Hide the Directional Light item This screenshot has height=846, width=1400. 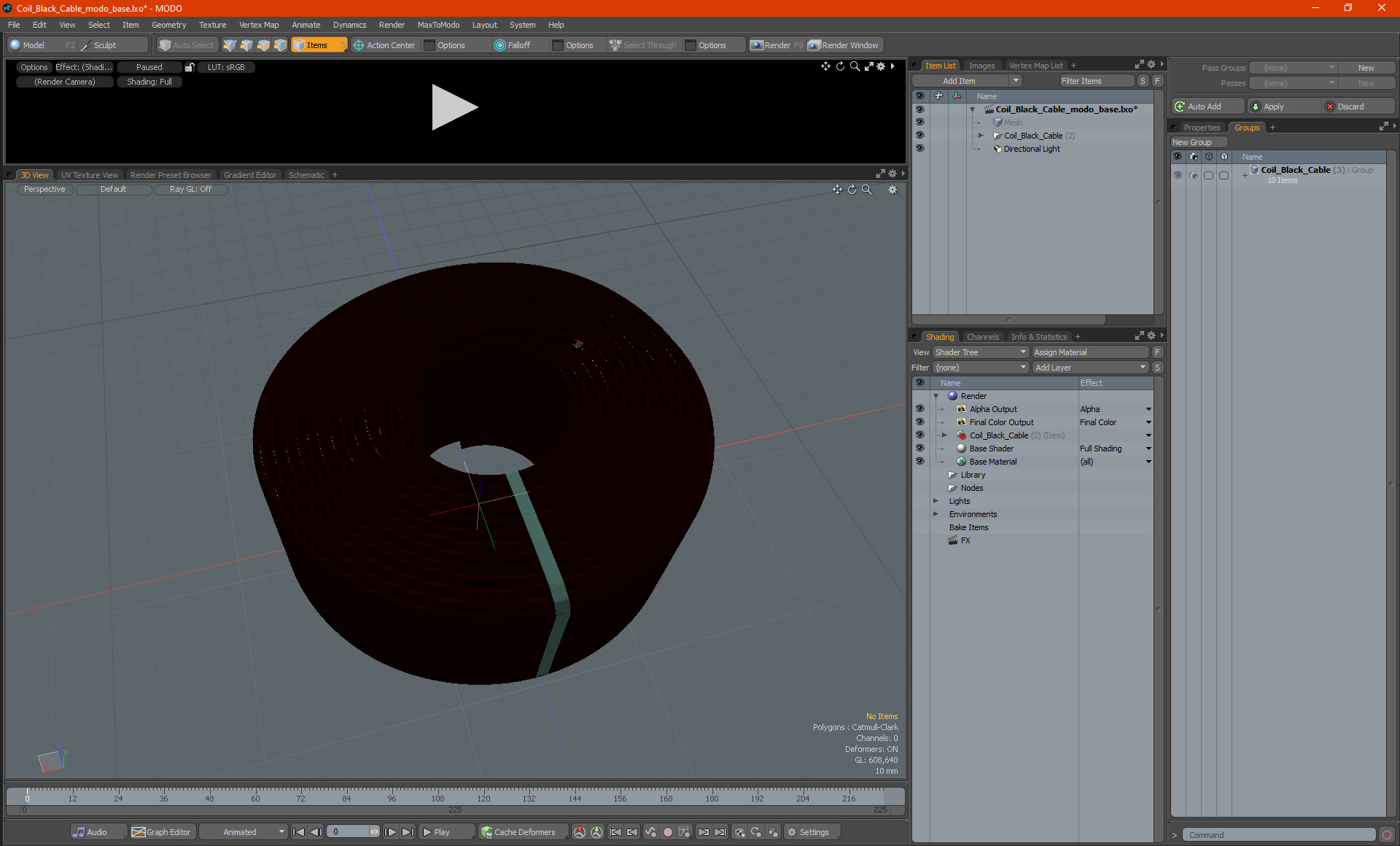(x=919, y=149)
